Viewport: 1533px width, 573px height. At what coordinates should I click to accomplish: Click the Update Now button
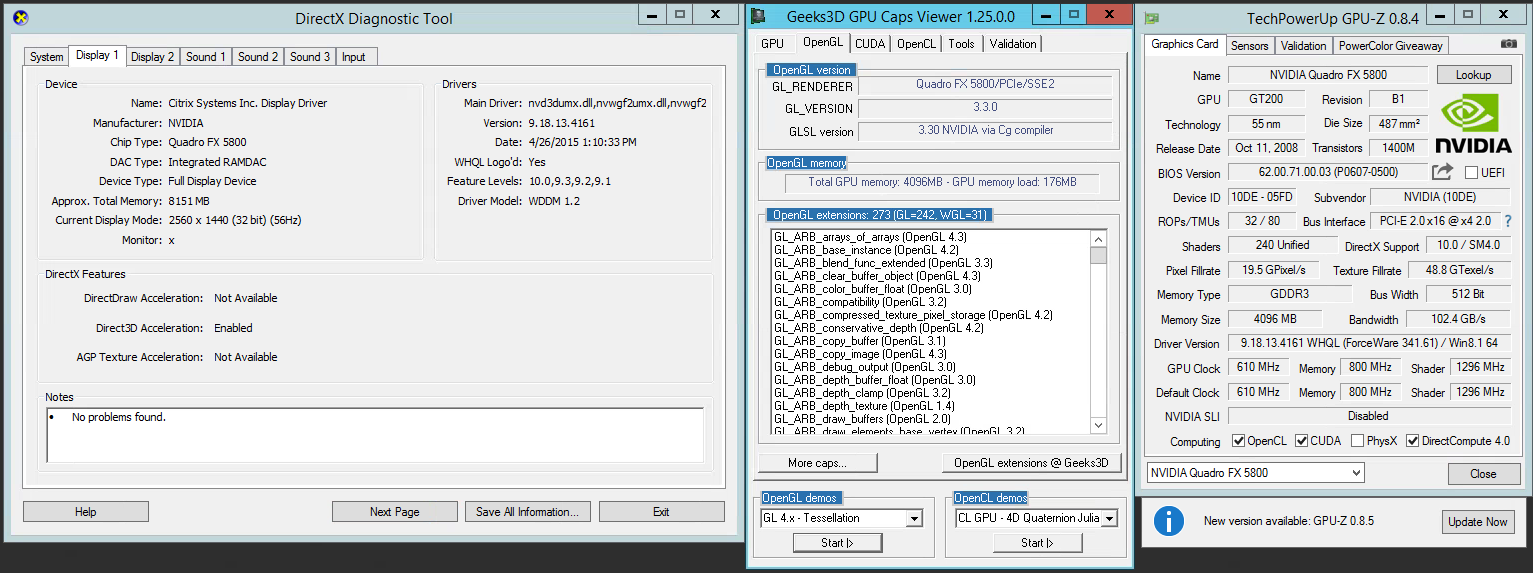coord(1478,522)
